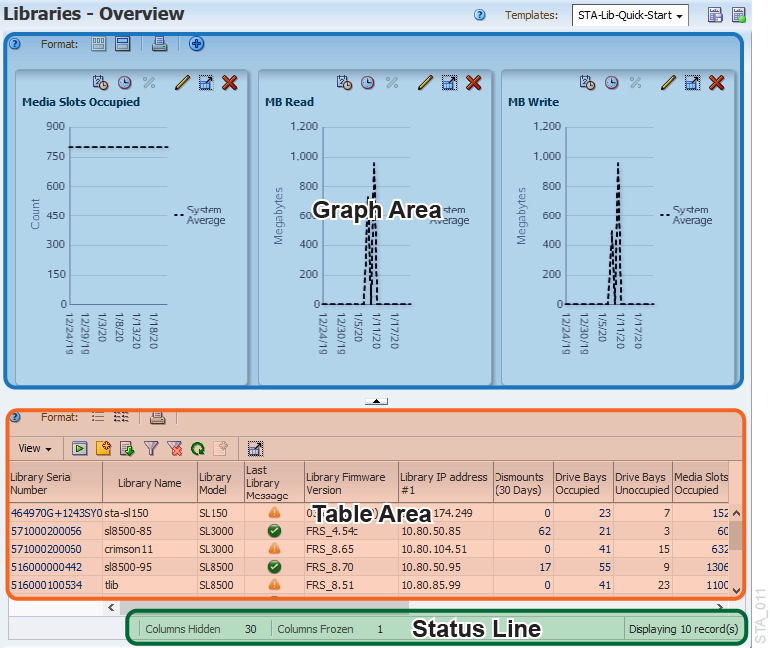This screenshot has height=648, width=770.
Task: Click clock icon on Media Slots Occupied graph
Action: (125, 82)
